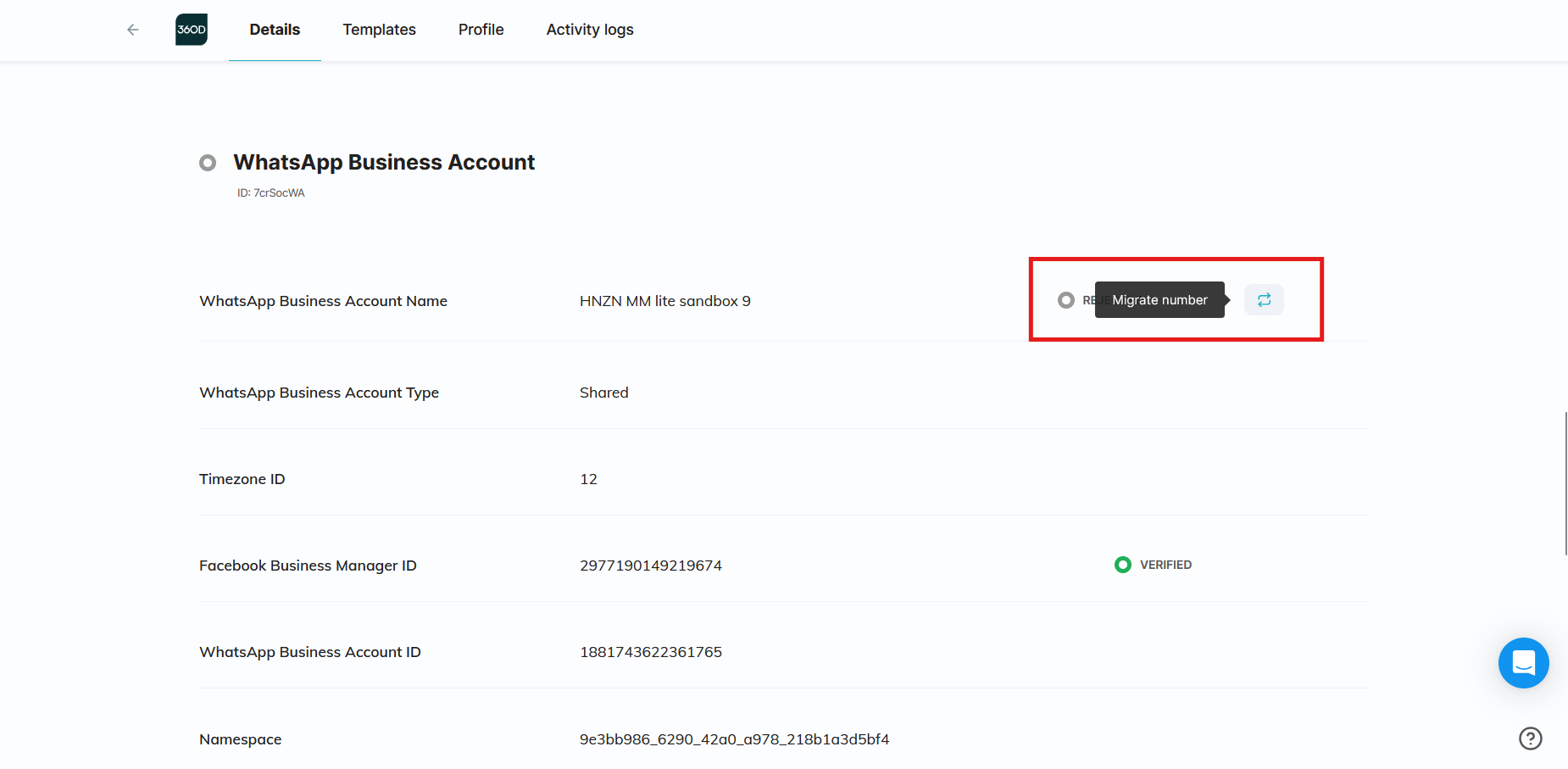Switch to the Details tab
The height and width of the screenshot is (769, 1568).
[x=275, y=30]
